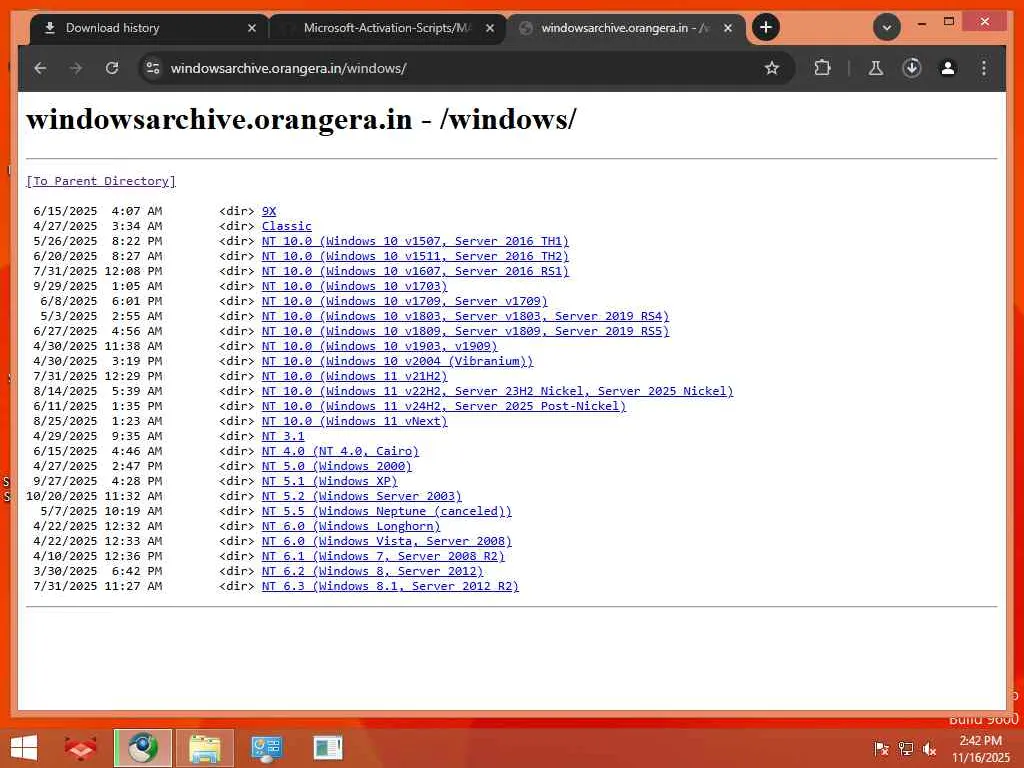Open NT 6.1 Windows 7 Server 2008 R2 directory

point(383,556)
